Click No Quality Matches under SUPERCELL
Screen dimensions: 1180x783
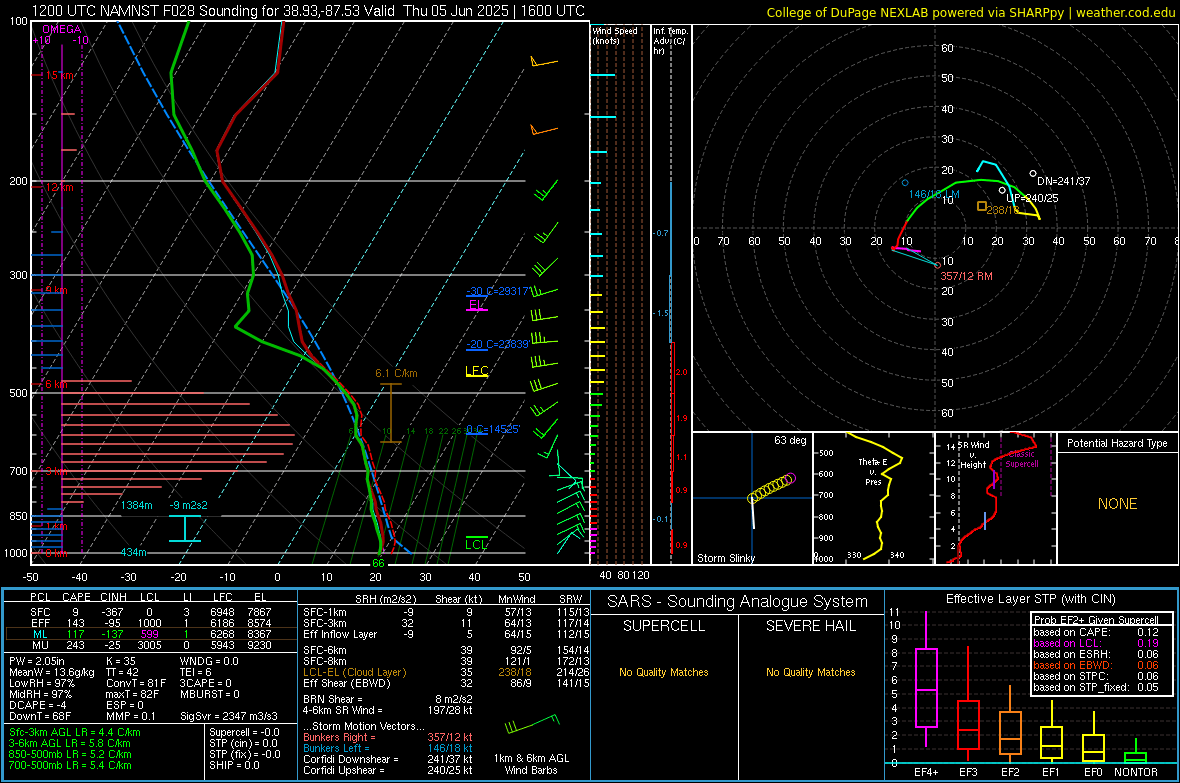[x=664, y=672]
